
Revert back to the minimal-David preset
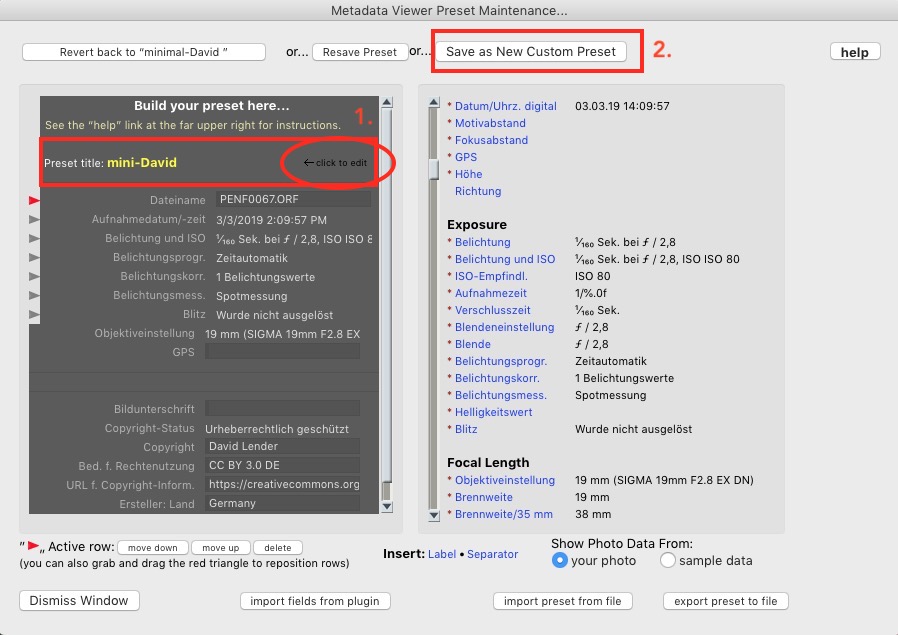click(x=144, y=52)
